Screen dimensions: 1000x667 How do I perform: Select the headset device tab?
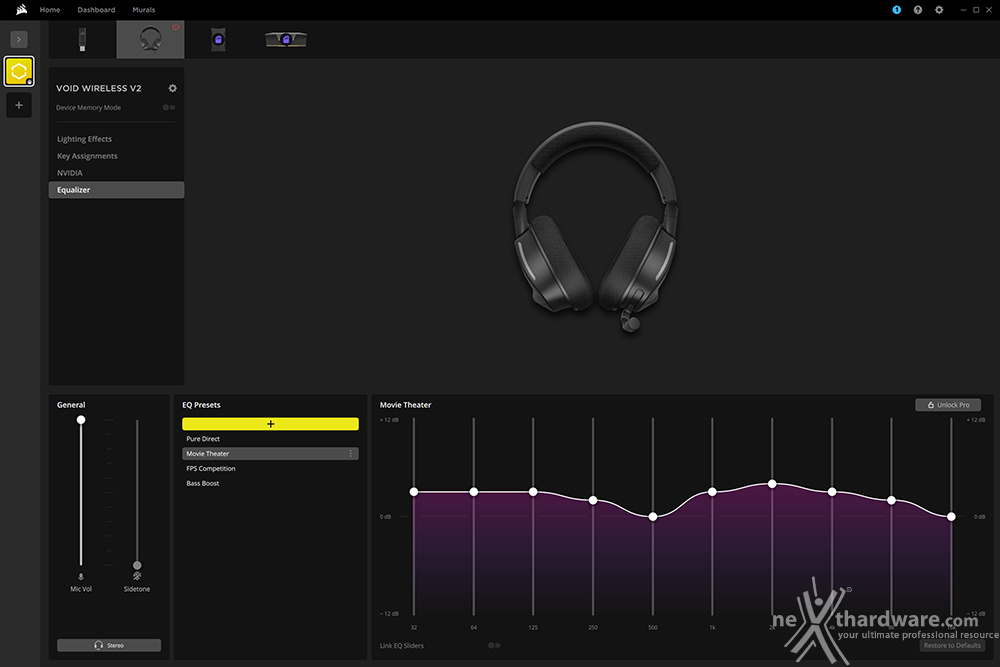(151, 40)
